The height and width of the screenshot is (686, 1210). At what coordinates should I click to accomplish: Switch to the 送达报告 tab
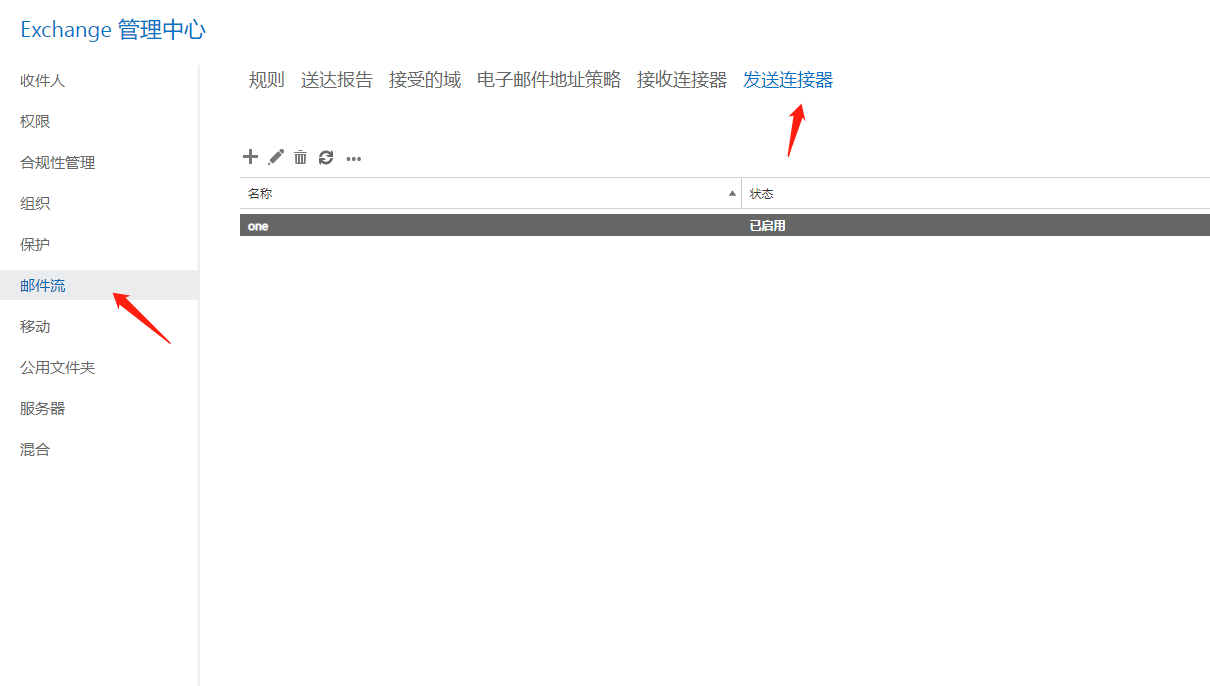click(x=336, y=80)
